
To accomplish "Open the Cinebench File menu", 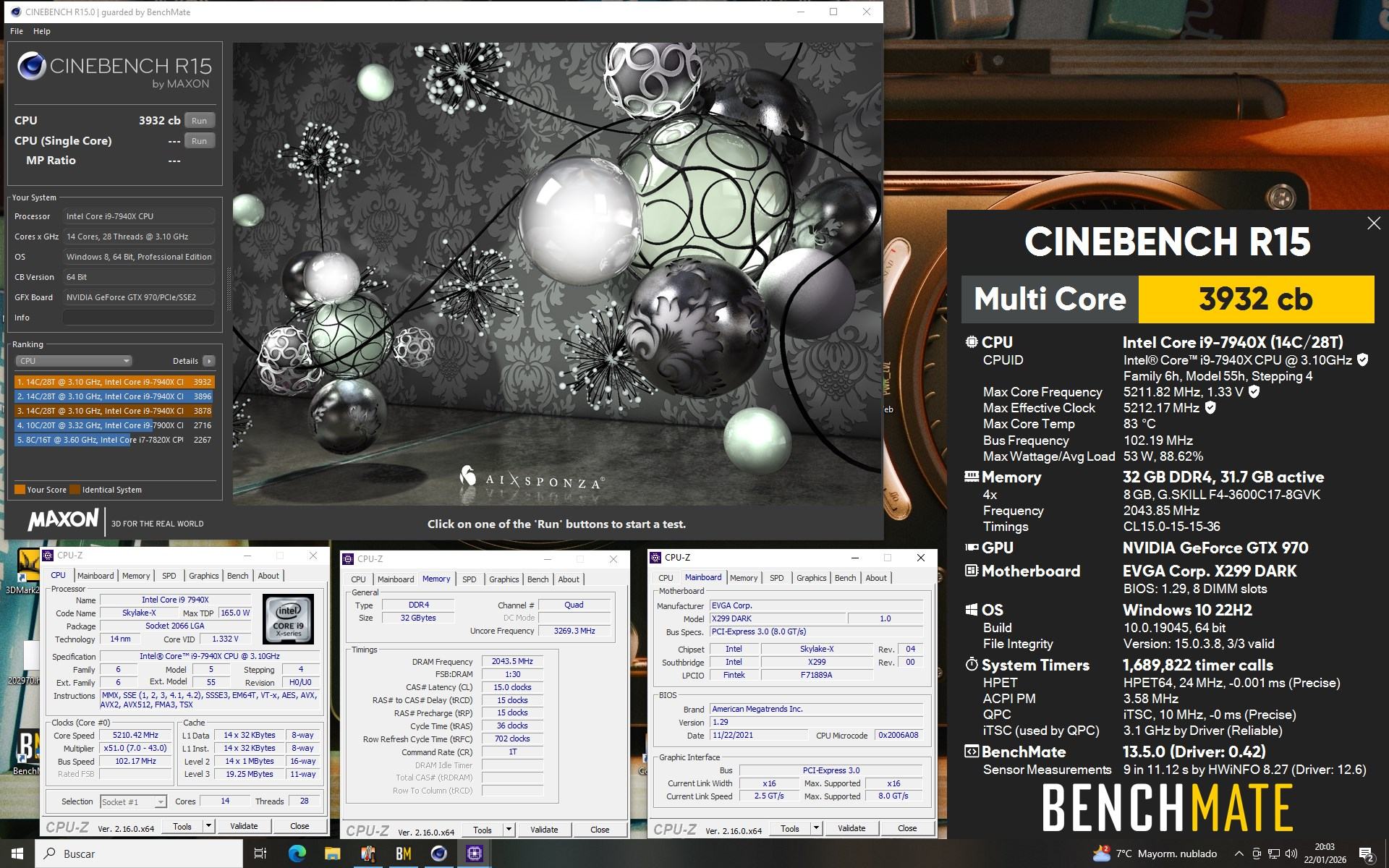I will tap(17, 31).
